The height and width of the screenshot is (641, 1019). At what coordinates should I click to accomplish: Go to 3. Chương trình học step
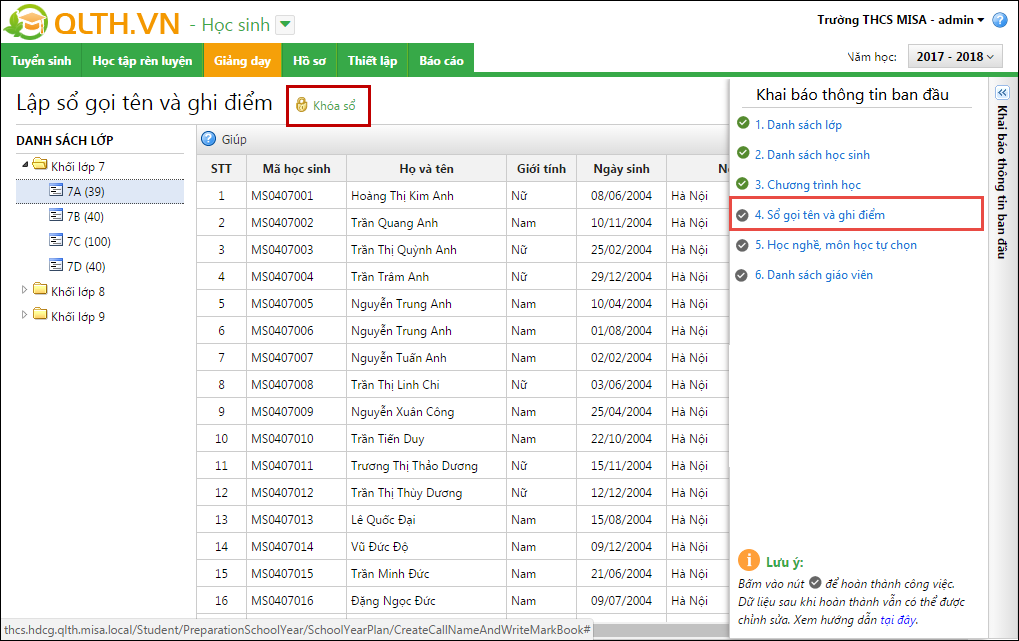point(807,185)
